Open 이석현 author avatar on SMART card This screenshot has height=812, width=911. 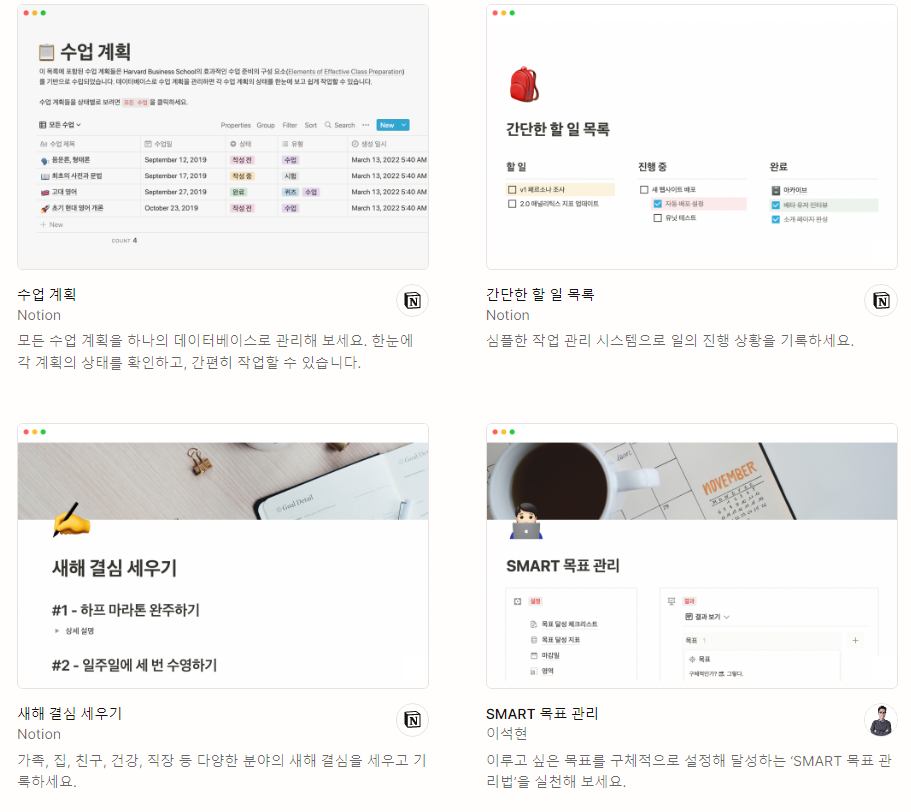click(881, 720)
